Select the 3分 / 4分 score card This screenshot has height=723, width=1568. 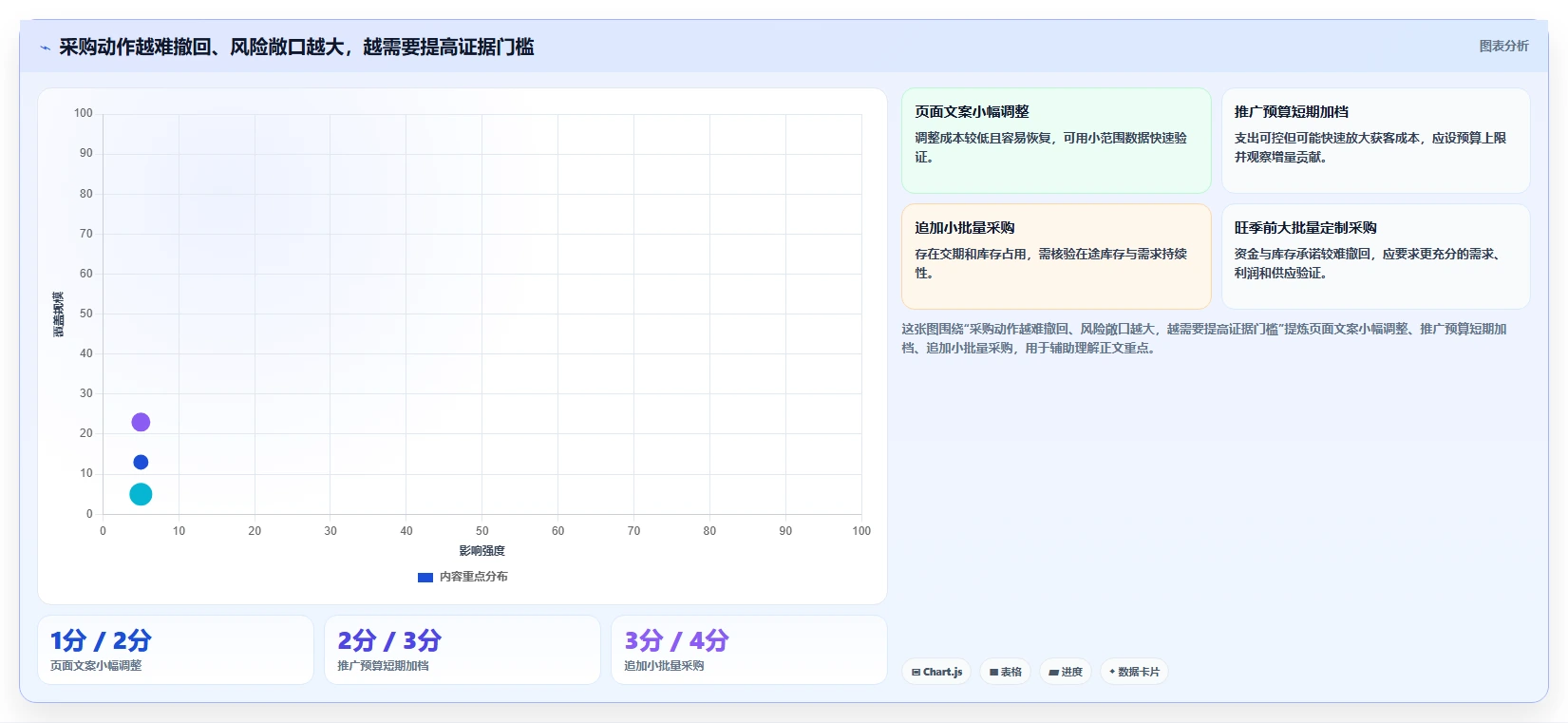click(749, 650)
